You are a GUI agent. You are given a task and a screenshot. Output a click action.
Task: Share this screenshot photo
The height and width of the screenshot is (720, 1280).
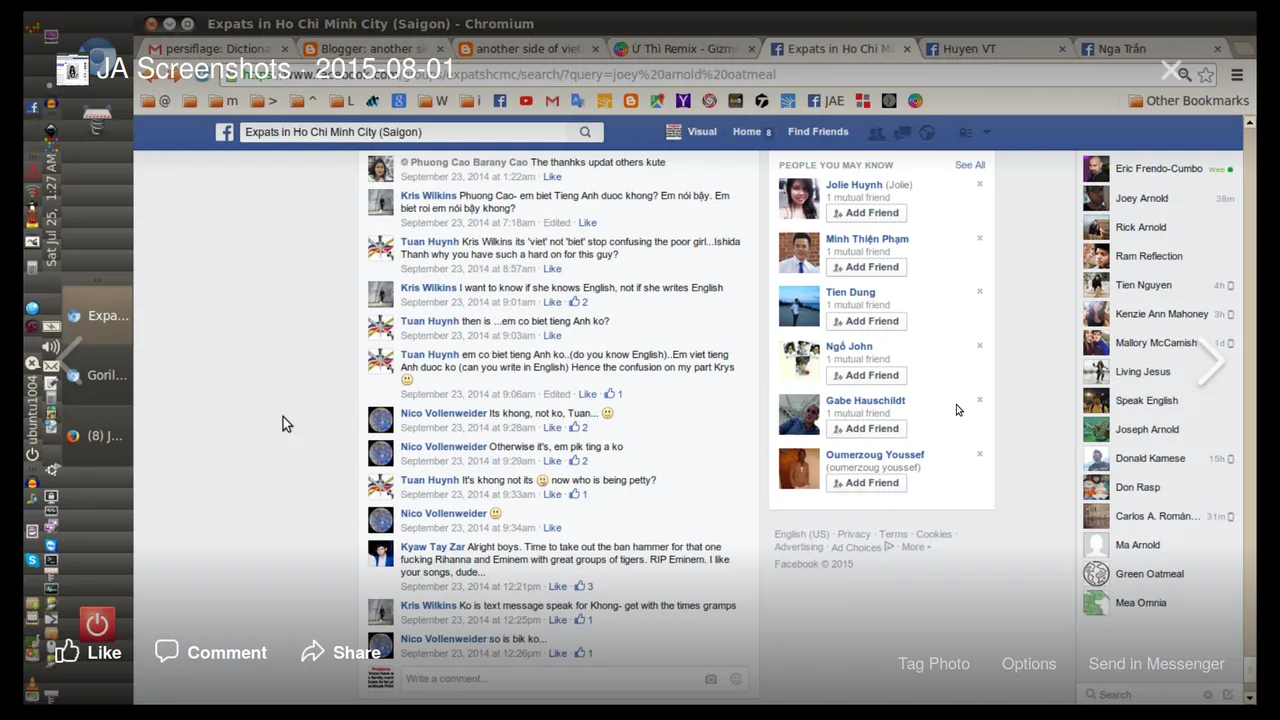341,652
